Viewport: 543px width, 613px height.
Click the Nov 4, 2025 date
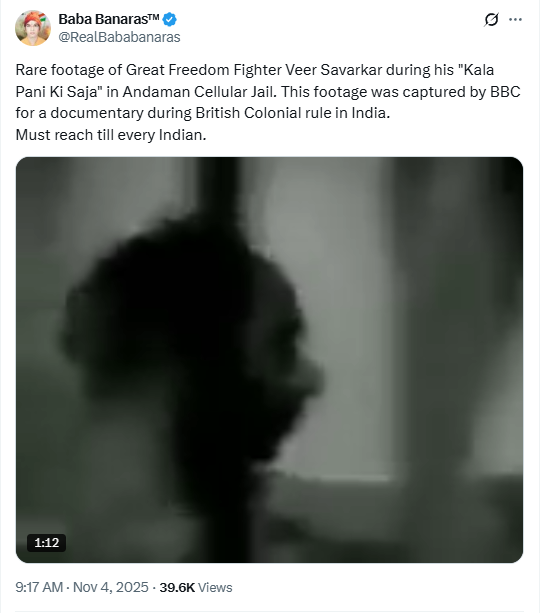pos(111,587)
